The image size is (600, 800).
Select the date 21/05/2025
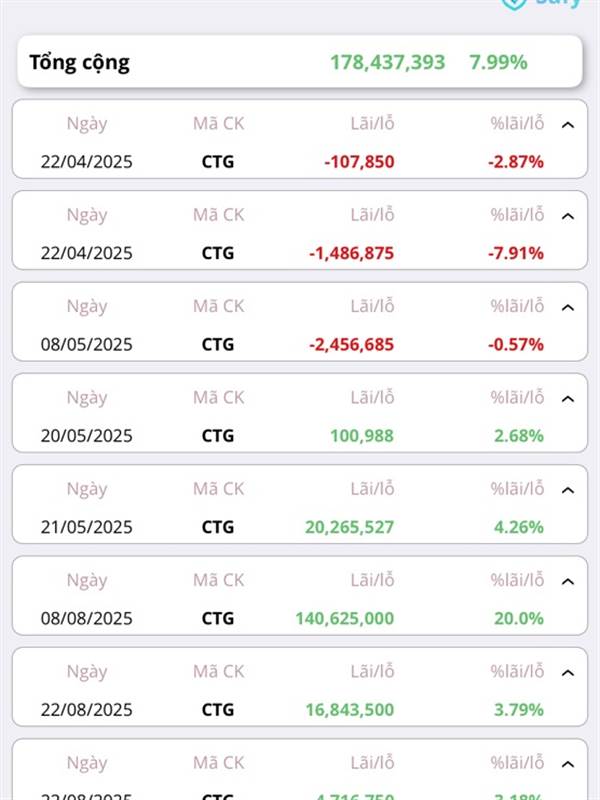(x=87, y=527)
